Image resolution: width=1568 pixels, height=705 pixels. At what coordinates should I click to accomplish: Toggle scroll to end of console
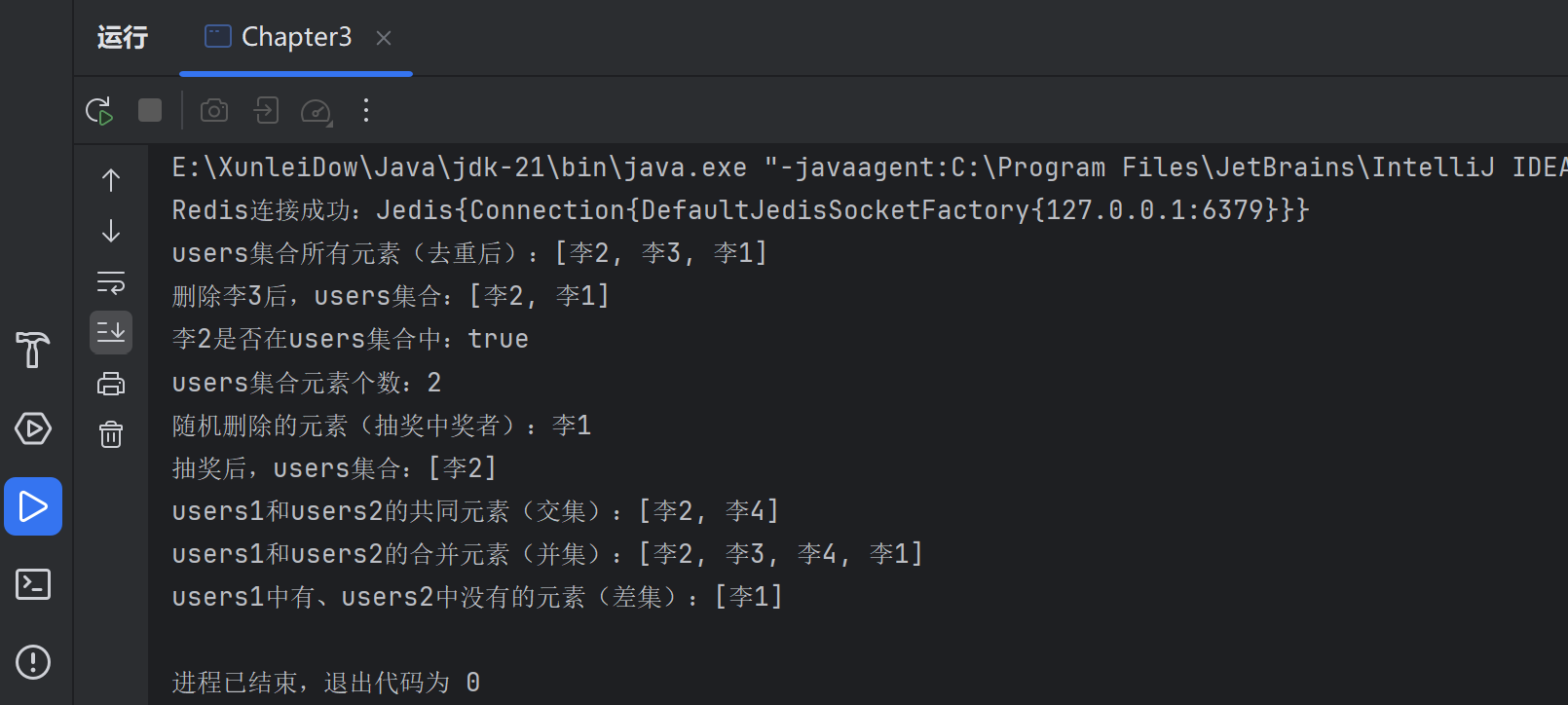(111, 332)
